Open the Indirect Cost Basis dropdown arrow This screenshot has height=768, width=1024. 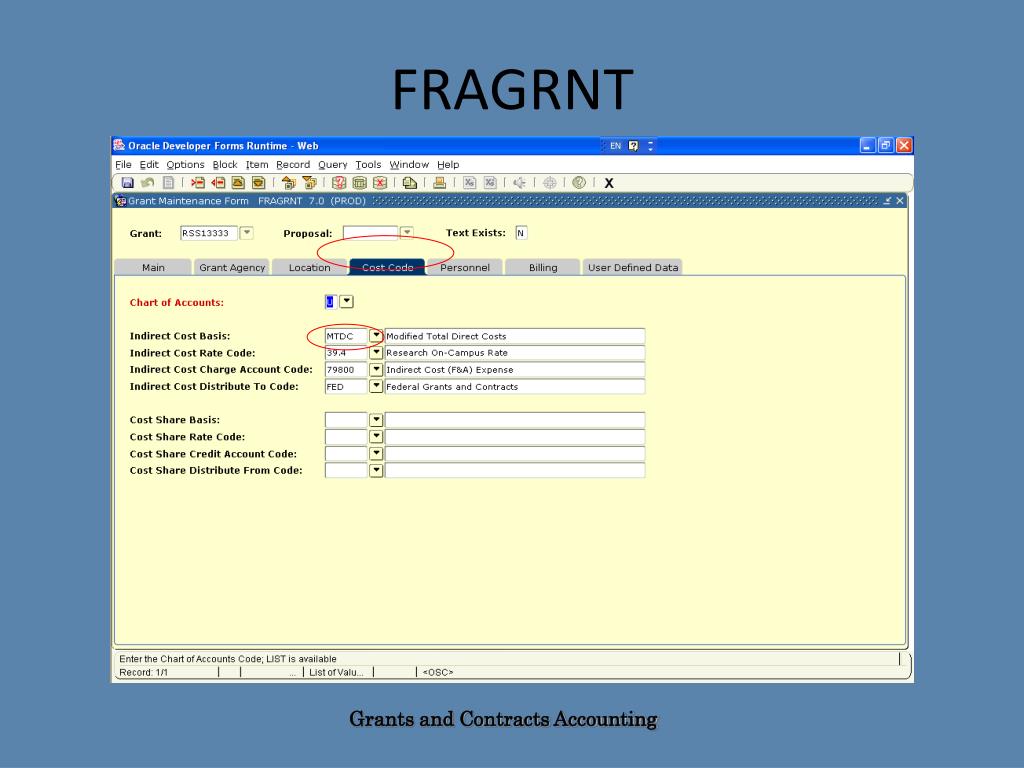(x=376, y=336)
